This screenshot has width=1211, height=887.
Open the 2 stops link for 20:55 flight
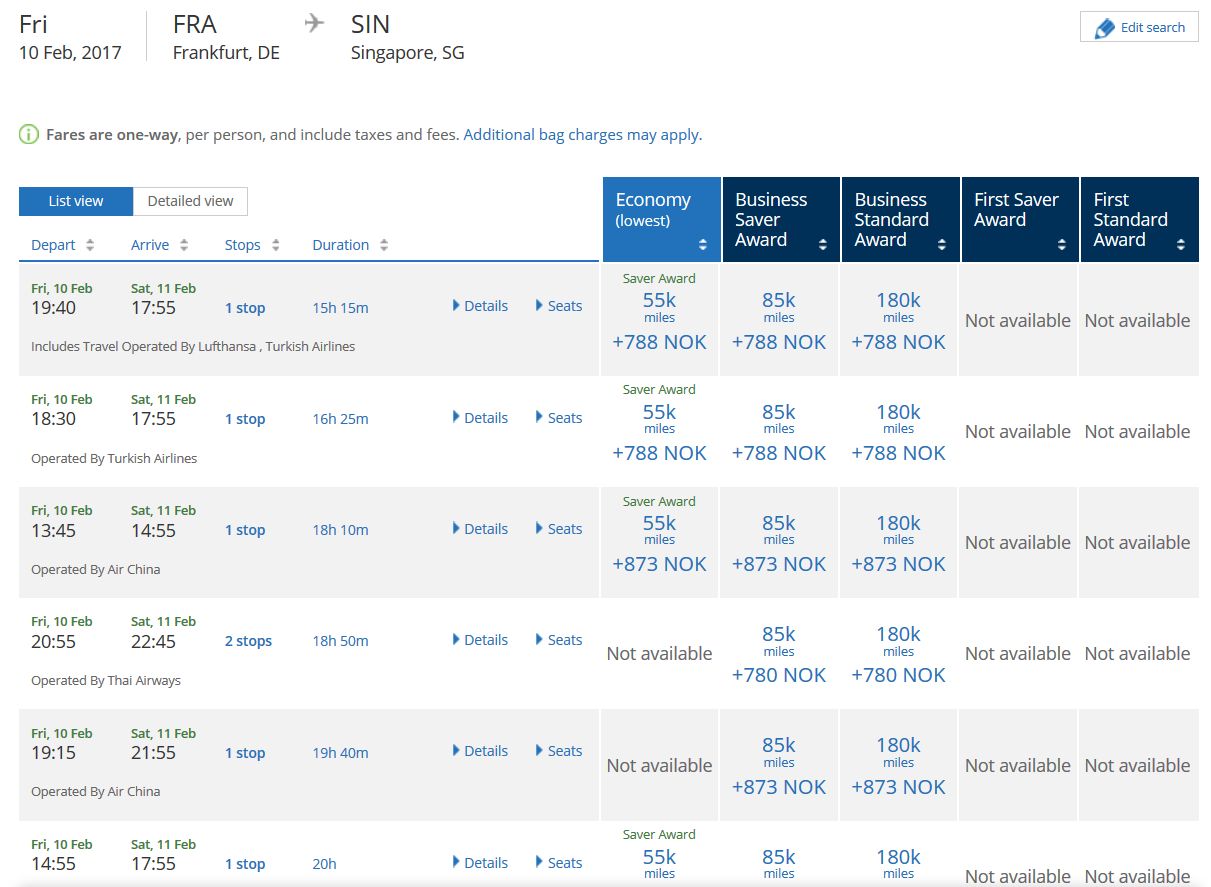coord(248,641)
